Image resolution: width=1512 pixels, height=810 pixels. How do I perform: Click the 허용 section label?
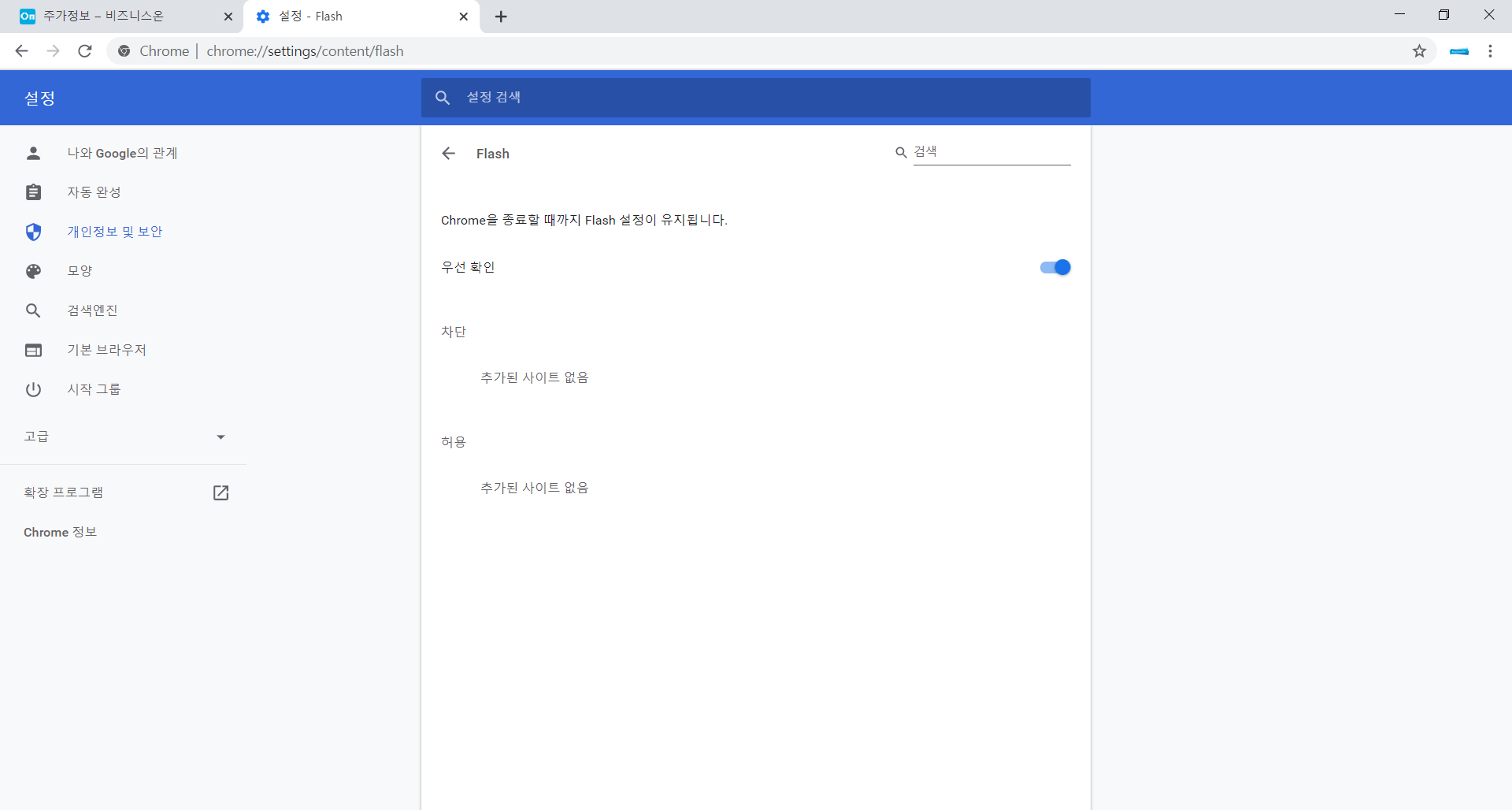tap(454, 442)
